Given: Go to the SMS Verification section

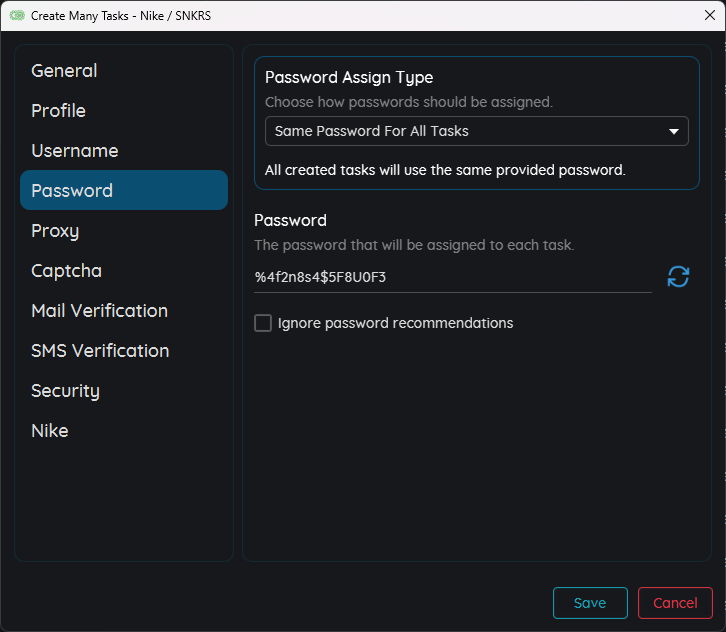Looking at the screenshot, I should pos(100,351).
